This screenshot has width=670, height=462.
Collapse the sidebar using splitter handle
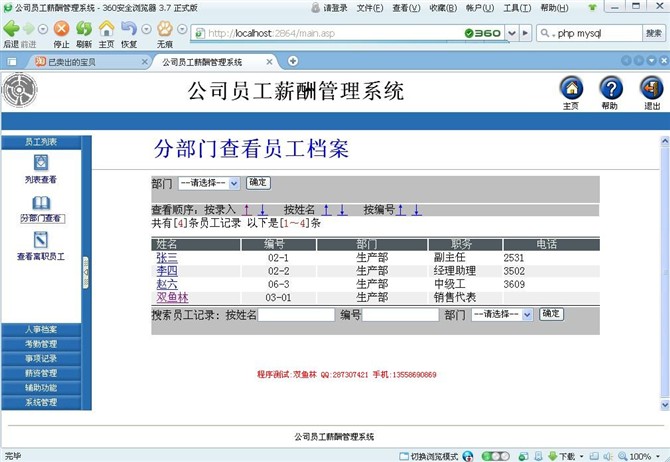coord(85,273)
